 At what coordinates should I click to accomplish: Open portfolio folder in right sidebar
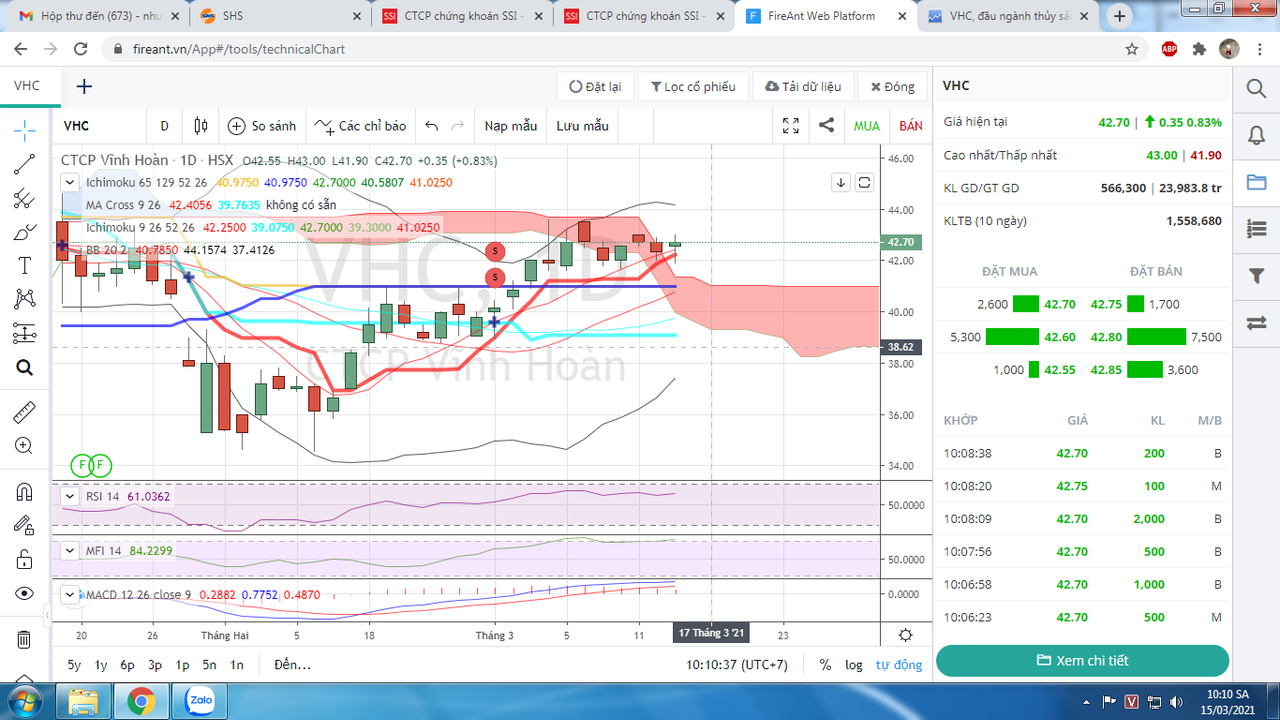click(1257, 182)
